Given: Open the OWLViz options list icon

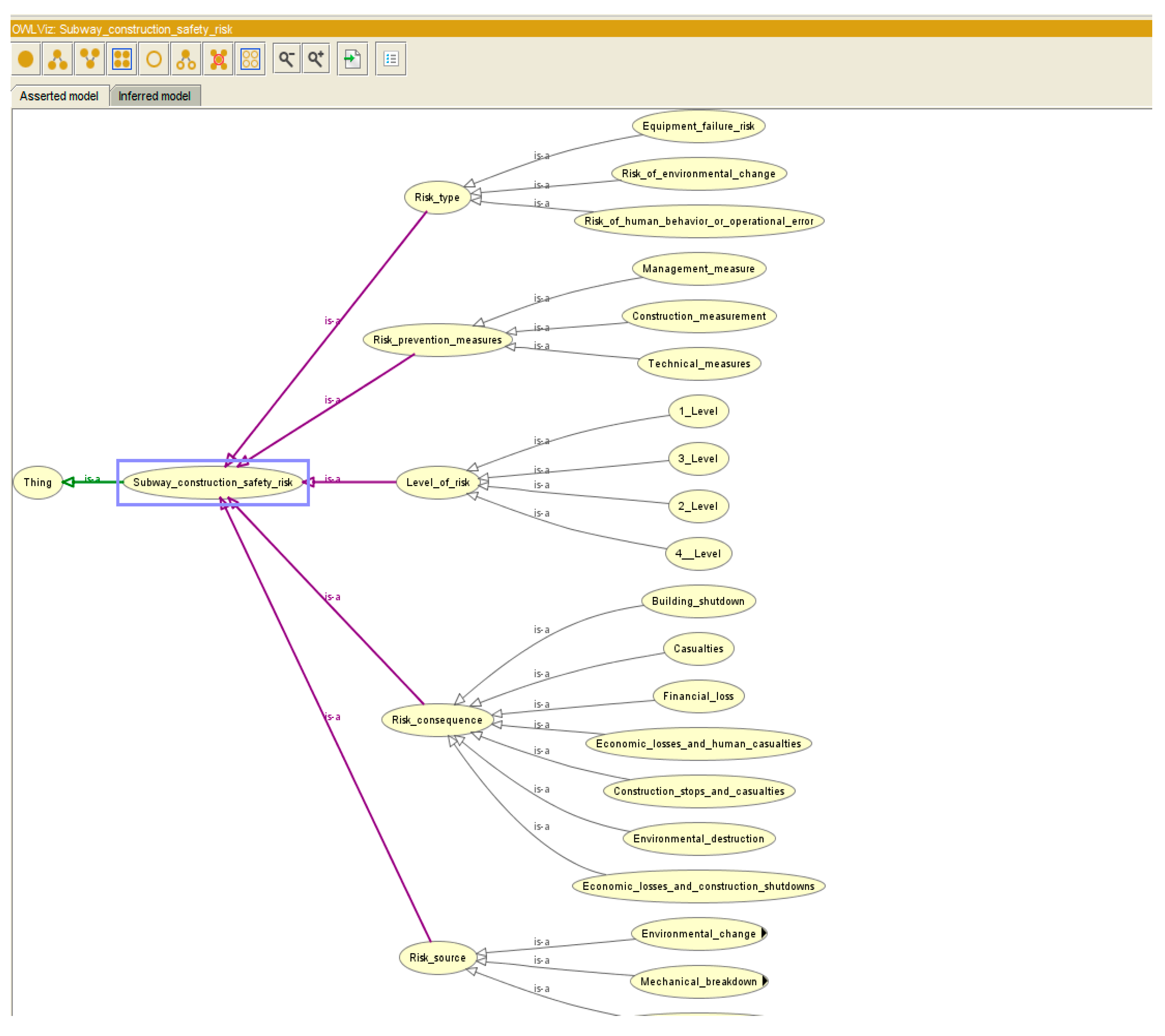Looking at the screenshot, I should point(391,59).
